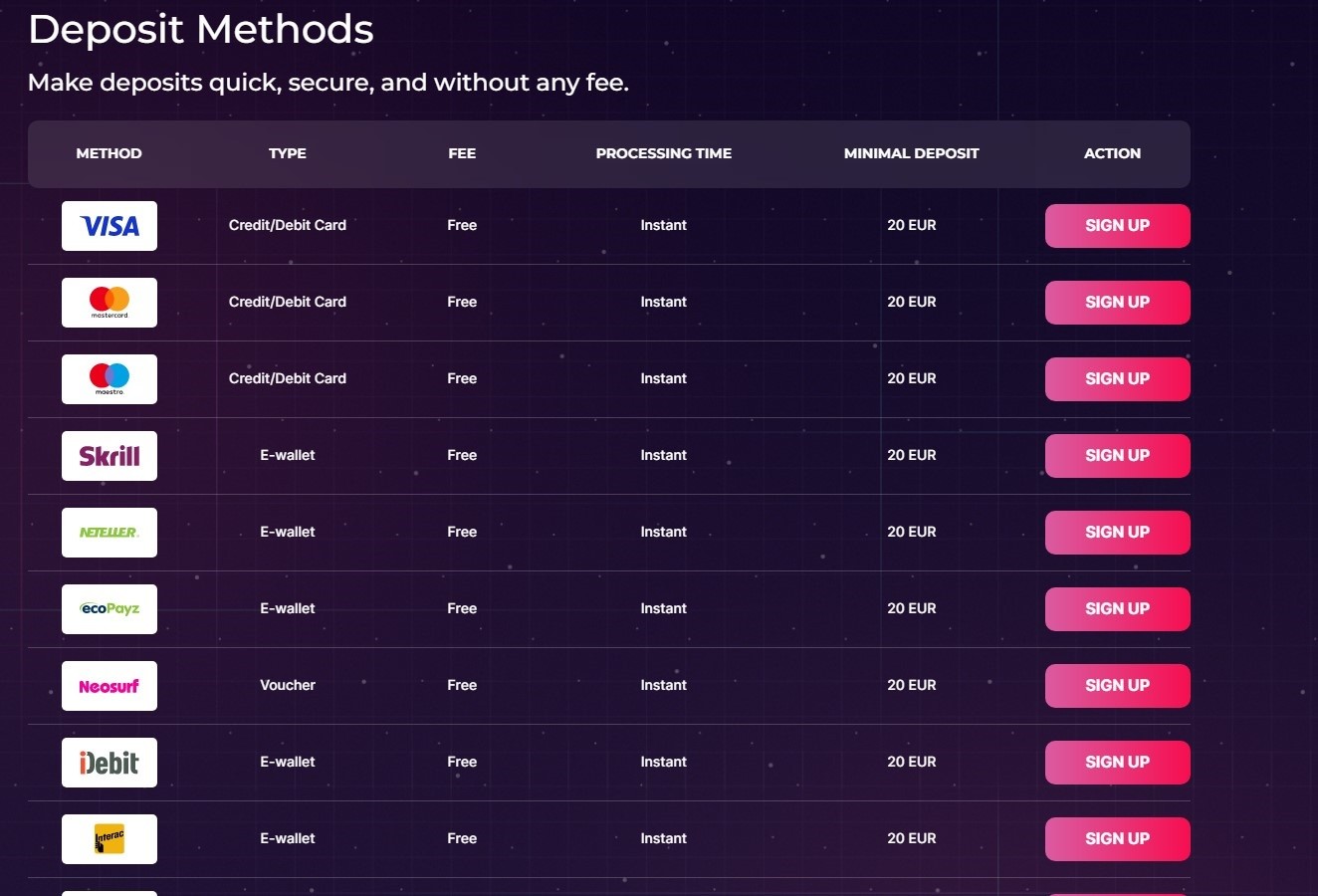Select the Skrill logo
The image size is (1318, 896).
tap(110, 456)
